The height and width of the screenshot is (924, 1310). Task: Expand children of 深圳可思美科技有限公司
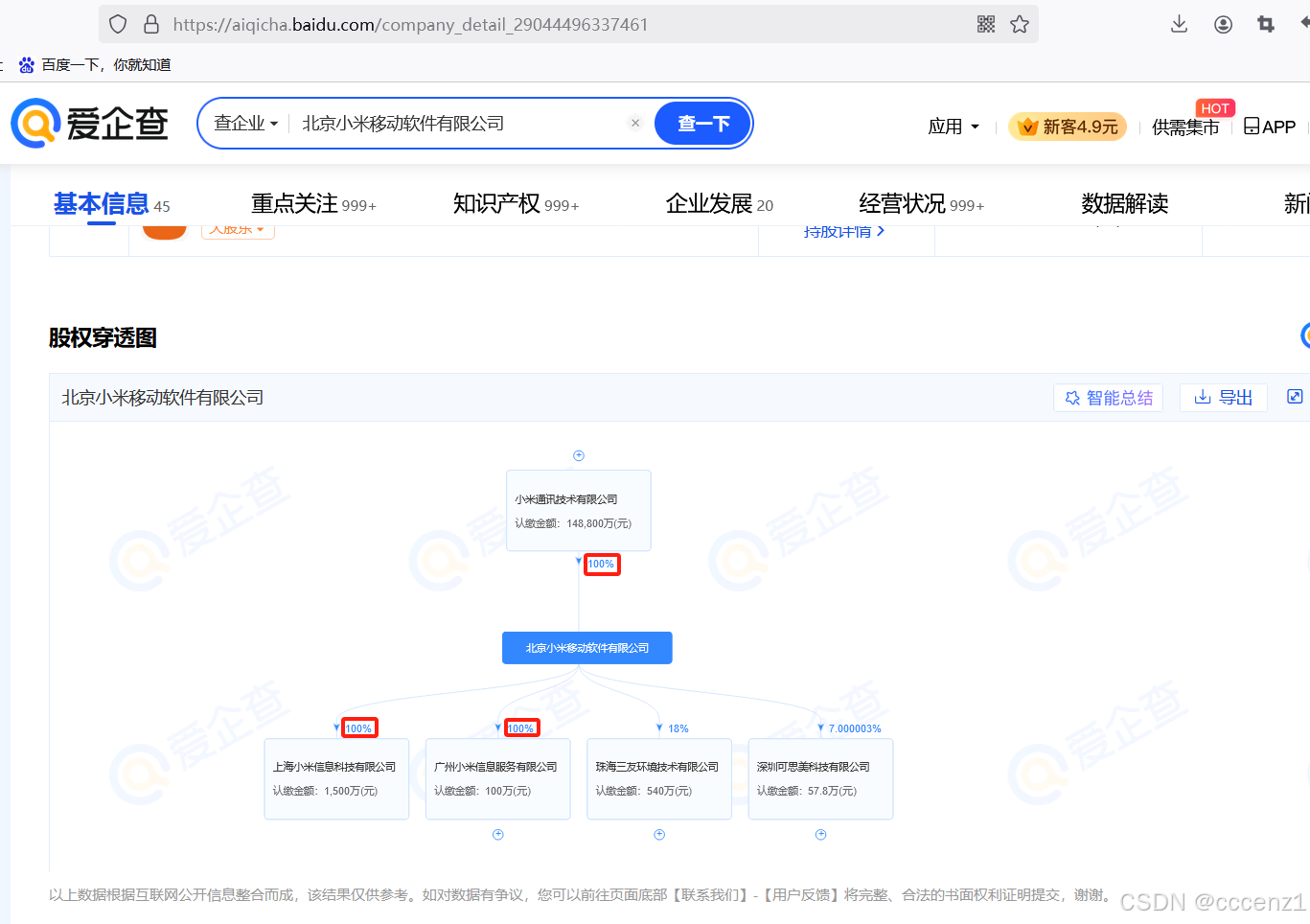pos(820,835)
